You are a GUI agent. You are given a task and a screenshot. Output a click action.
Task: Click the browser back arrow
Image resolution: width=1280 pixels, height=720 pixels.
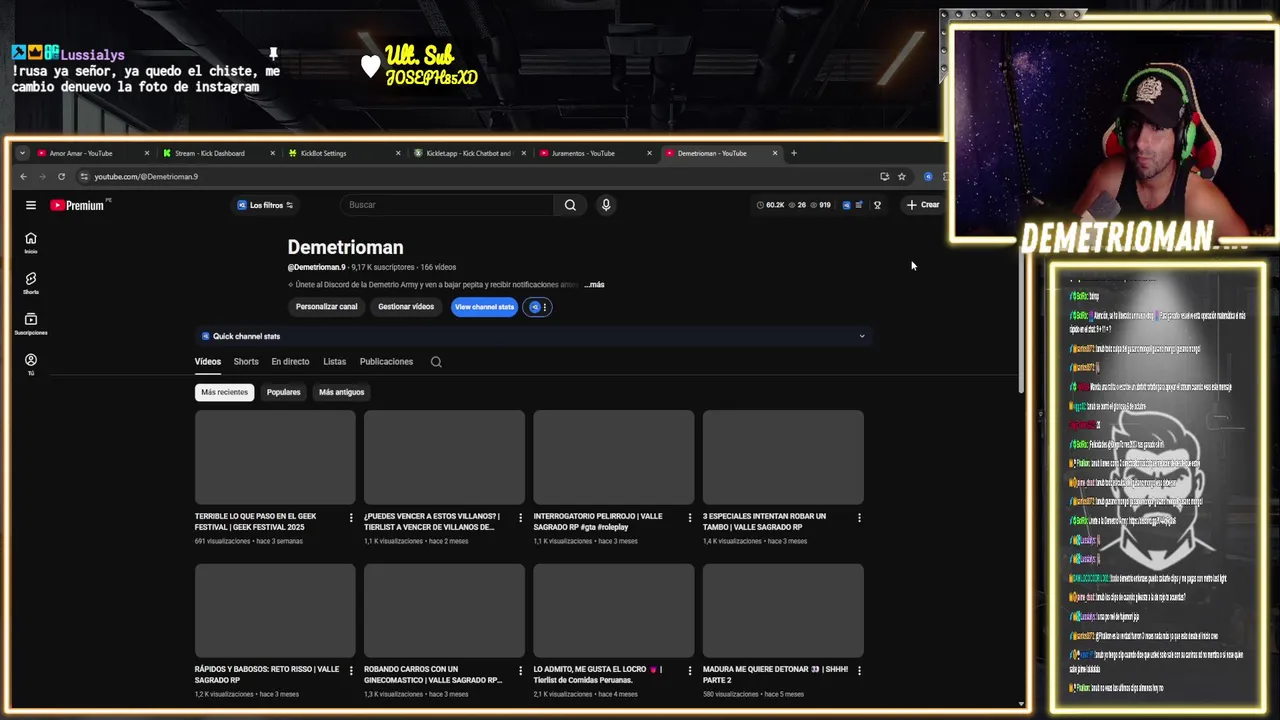pyautogui.click(x=24, y=177)
